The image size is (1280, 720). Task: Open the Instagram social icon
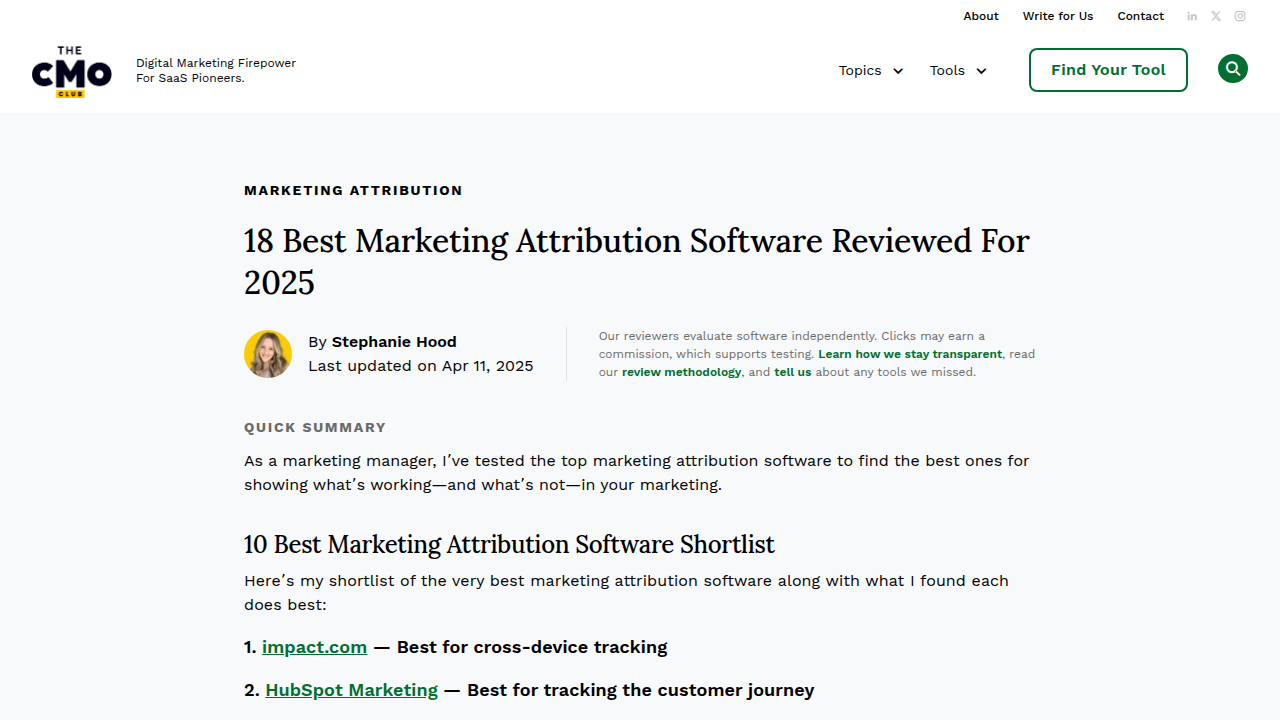[1240, 16]
